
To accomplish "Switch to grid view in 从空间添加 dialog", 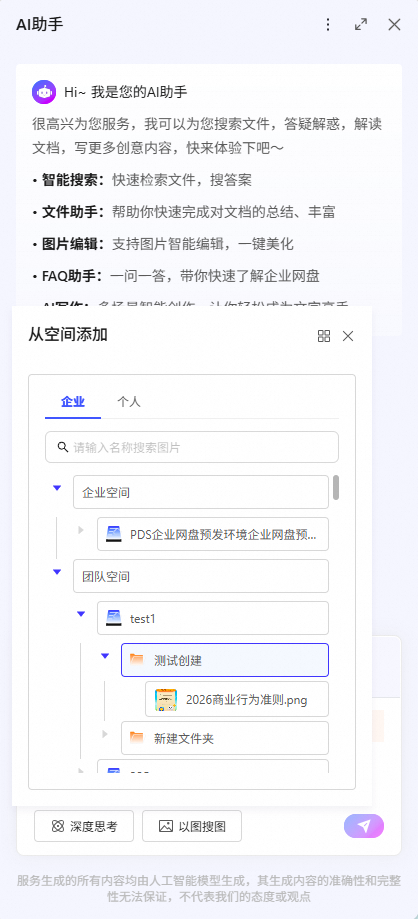I will point(324,336).
